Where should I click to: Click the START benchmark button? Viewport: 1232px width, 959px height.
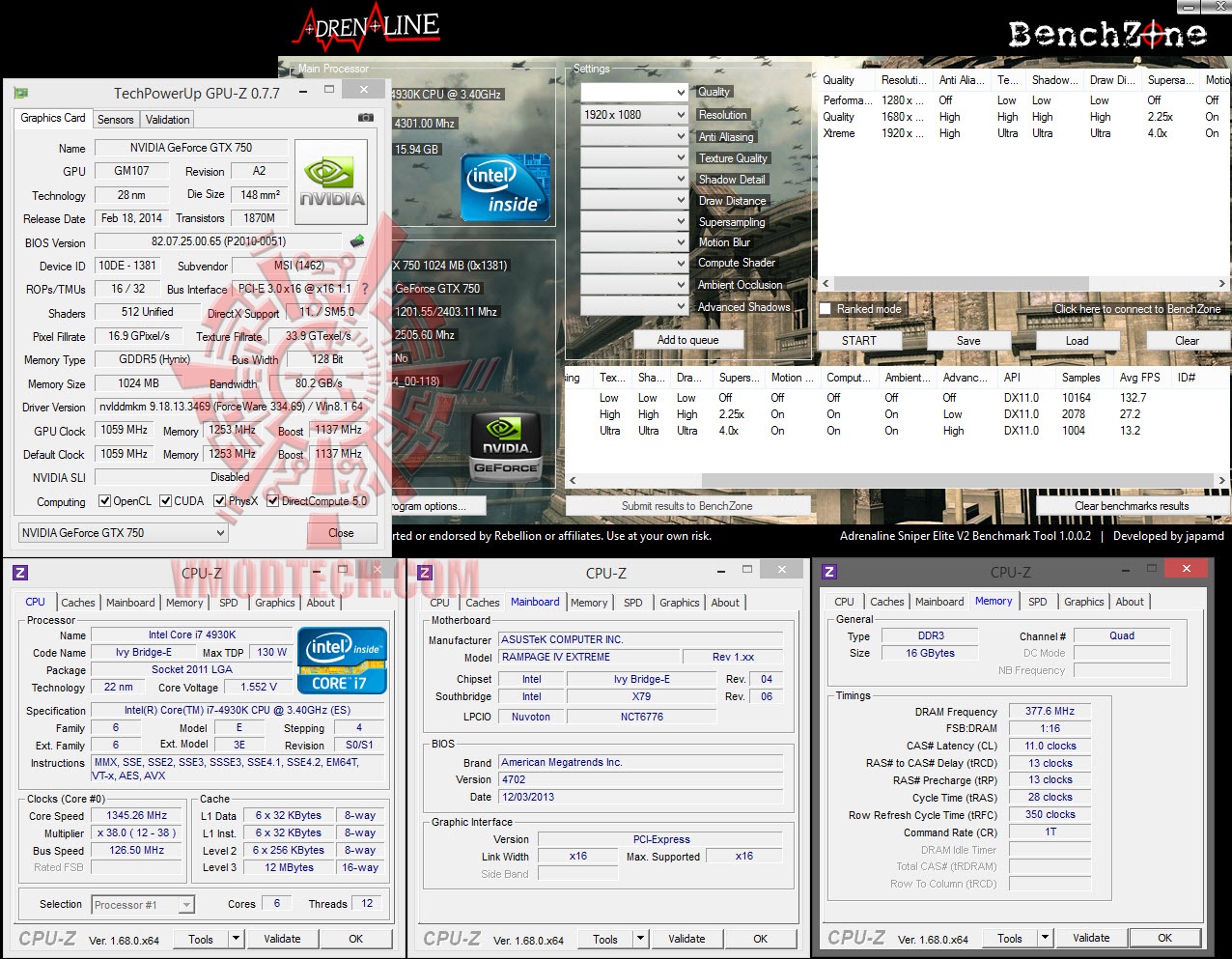pos(859,341)
